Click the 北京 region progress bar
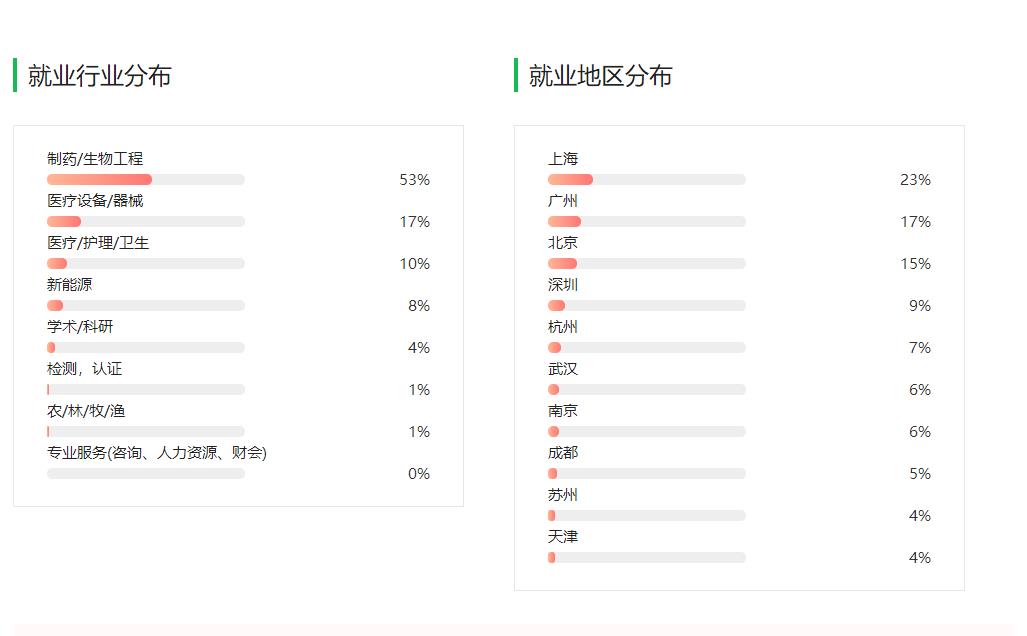 point(646,264)
